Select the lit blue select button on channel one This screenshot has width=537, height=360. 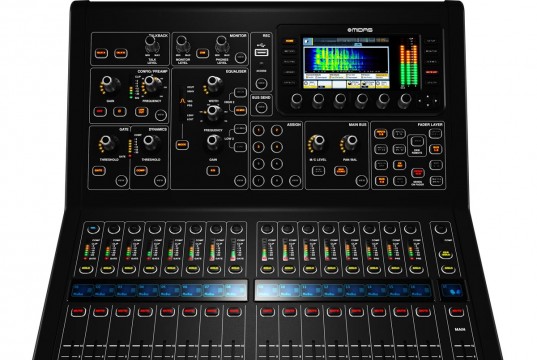(x=92, y=229)
